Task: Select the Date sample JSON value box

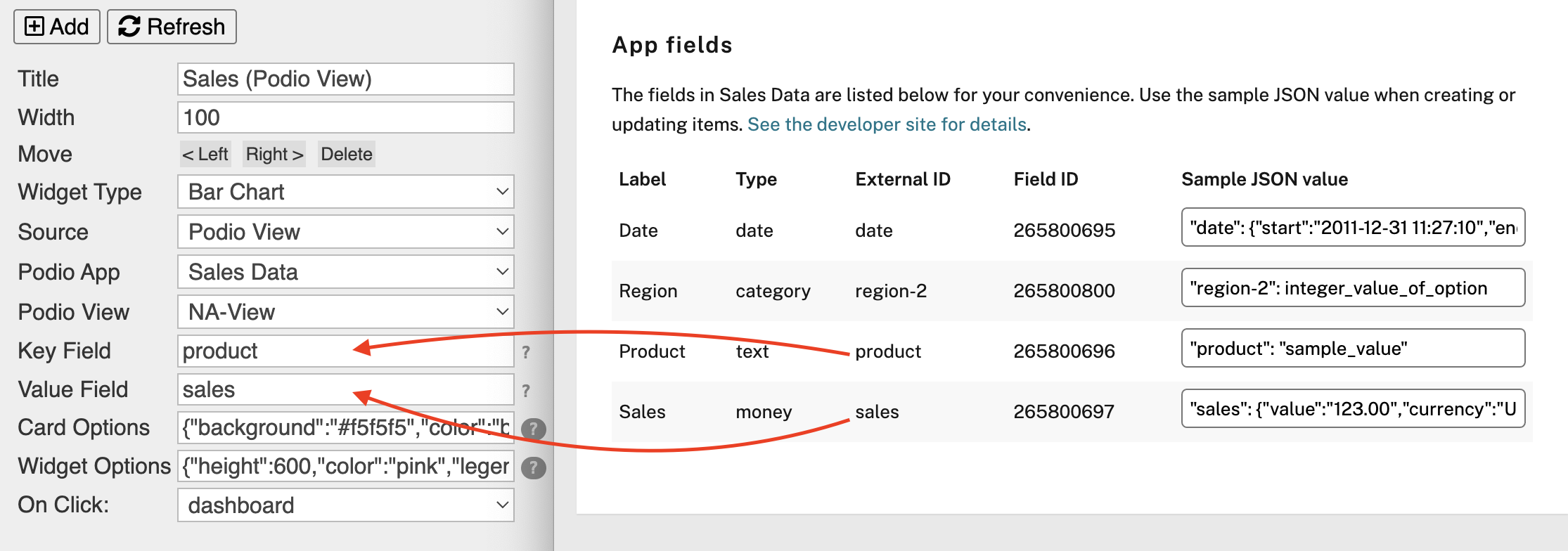Action: coord(1352,228)
